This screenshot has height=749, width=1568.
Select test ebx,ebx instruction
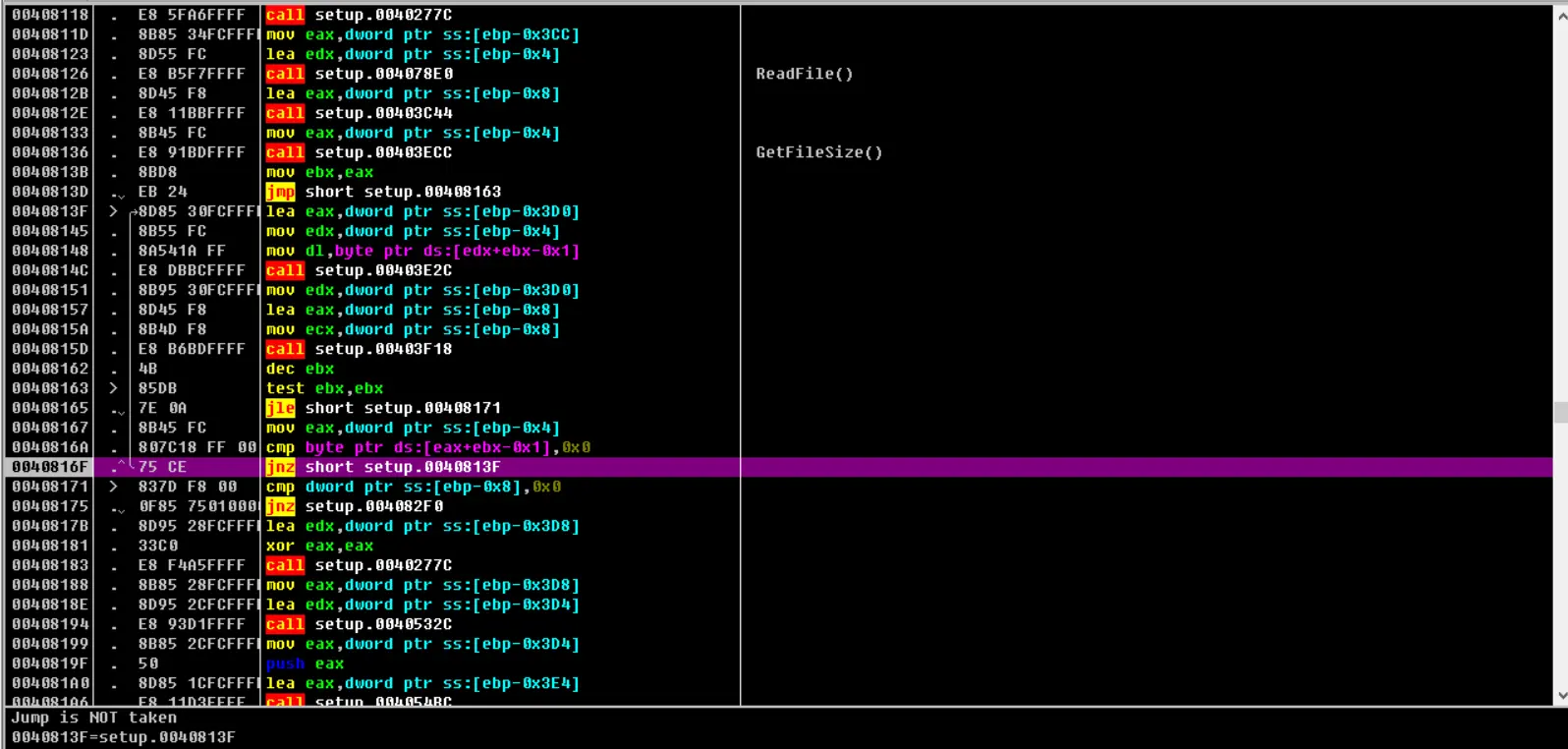325,388
